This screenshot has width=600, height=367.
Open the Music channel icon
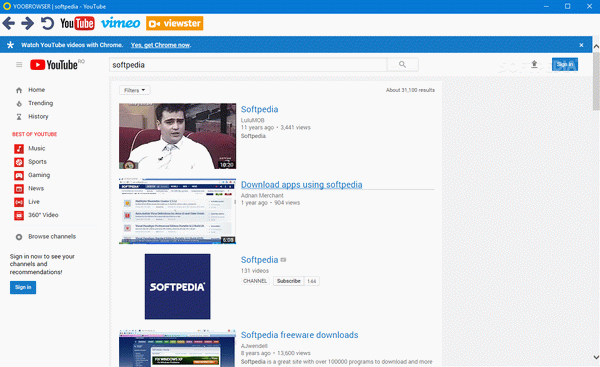pyautogui.click(x=19, y=148)
